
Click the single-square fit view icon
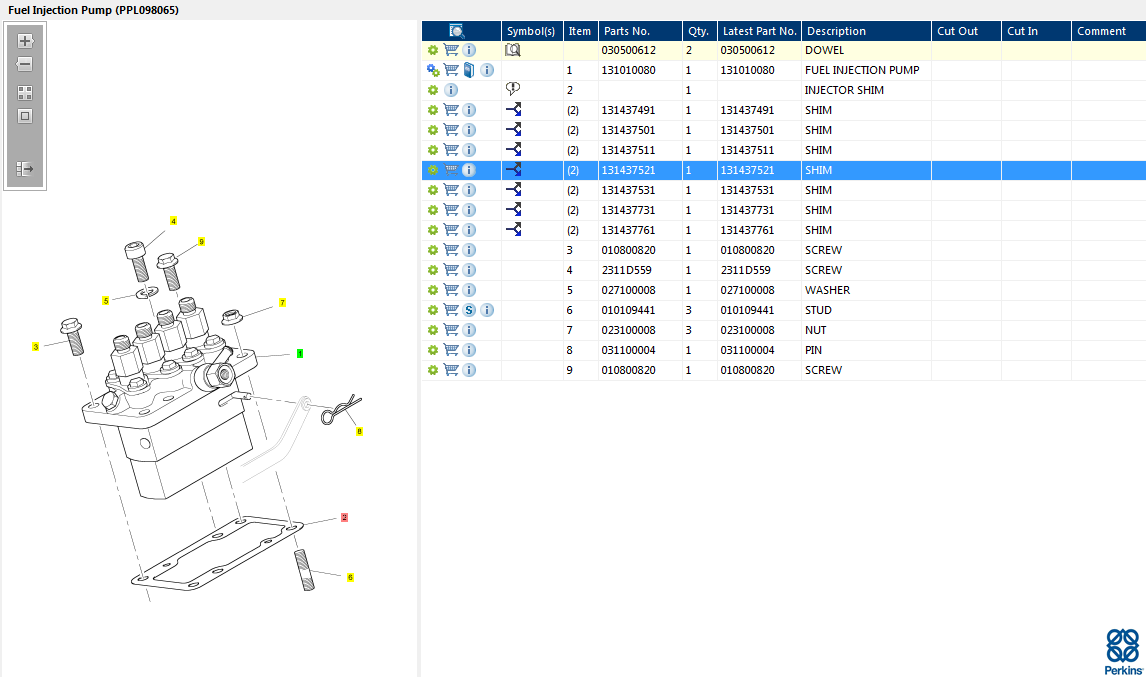pos(25,116)
